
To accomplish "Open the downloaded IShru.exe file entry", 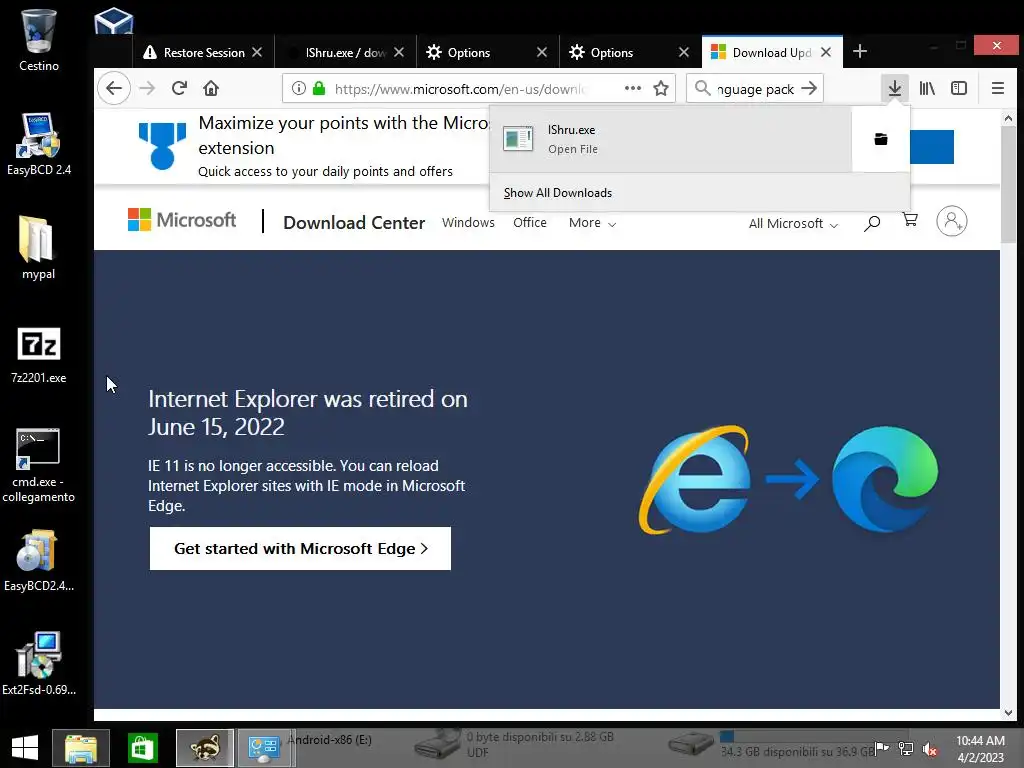I will 671,139.
